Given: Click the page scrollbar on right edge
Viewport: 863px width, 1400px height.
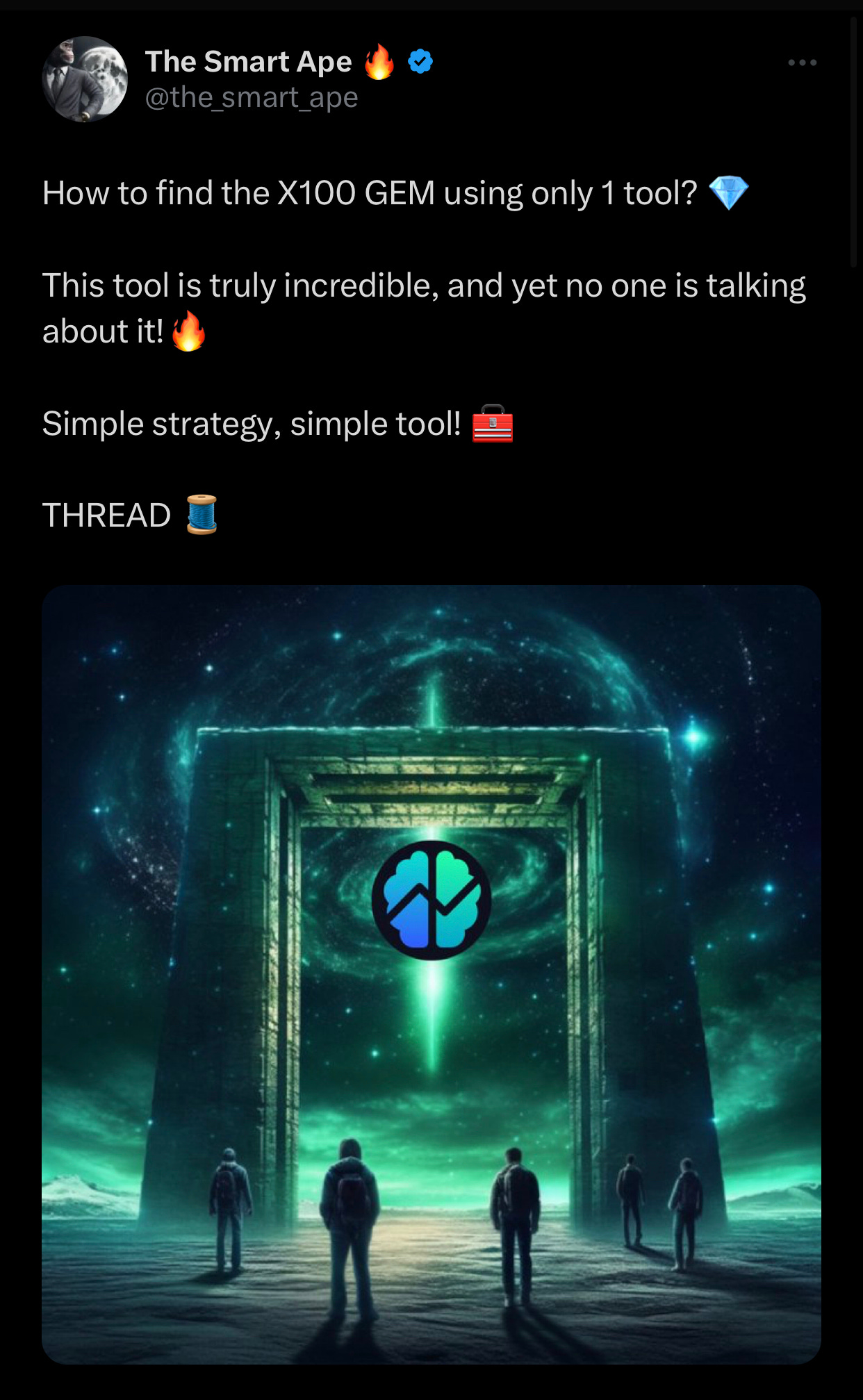Looking at the screenshot, I should [x=854, y=142].
